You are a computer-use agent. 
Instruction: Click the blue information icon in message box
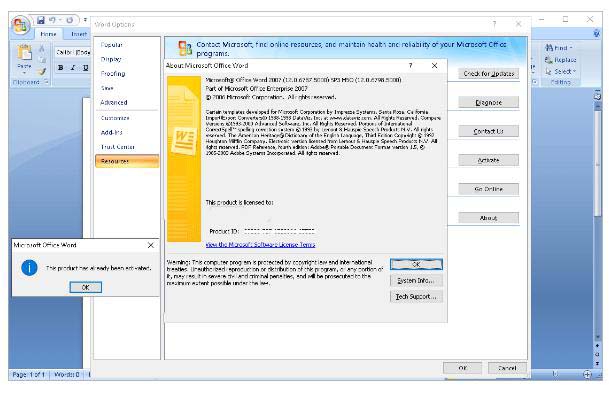(29, 268)
